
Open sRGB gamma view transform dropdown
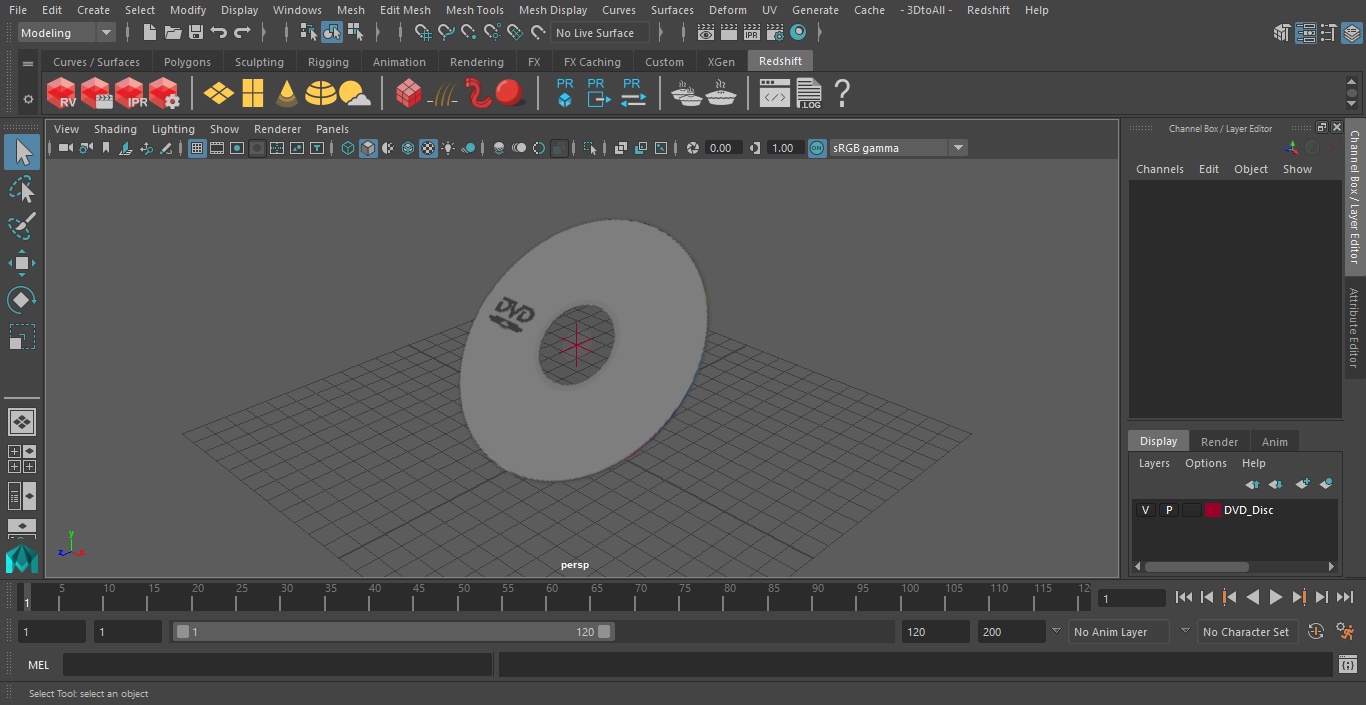[898, 148]
